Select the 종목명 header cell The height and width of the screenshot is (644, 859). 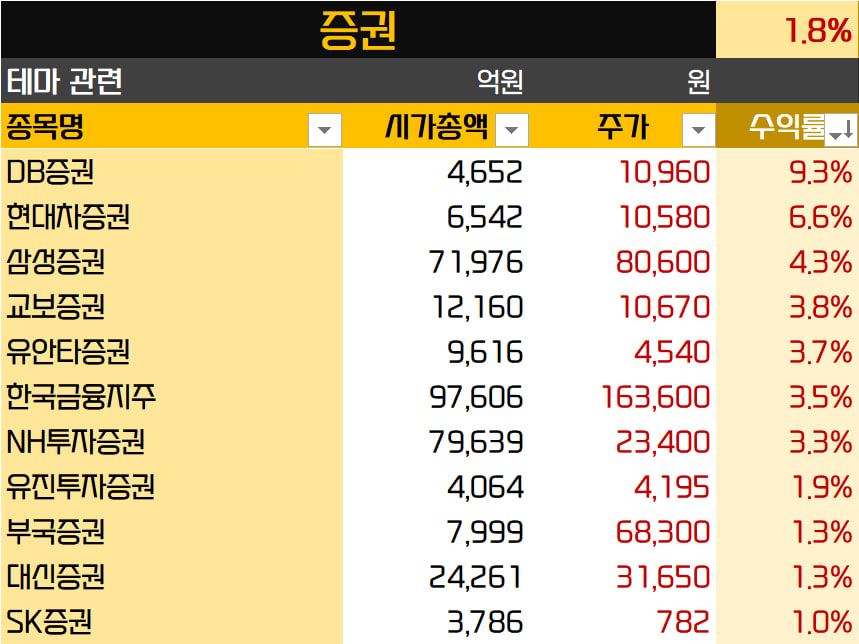pos(172,126)
